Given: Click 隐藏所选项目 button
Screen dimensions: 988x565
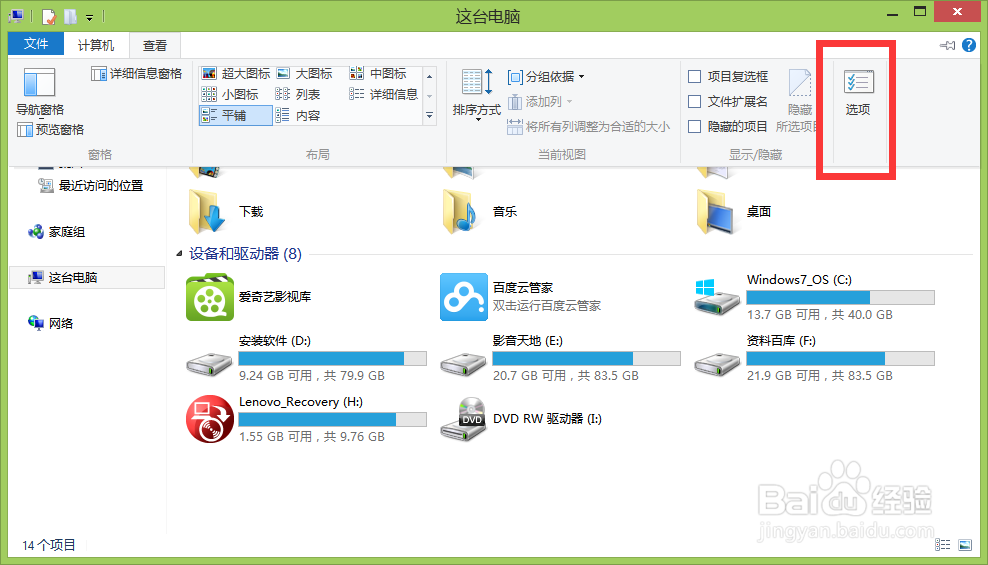Looking at the screenshot, I should tap(799, 101).
